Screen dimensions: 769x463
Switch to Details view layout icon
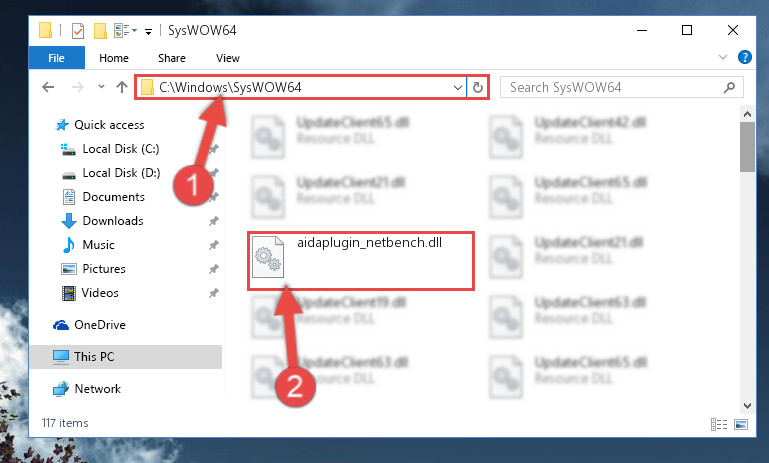(719, 424)
